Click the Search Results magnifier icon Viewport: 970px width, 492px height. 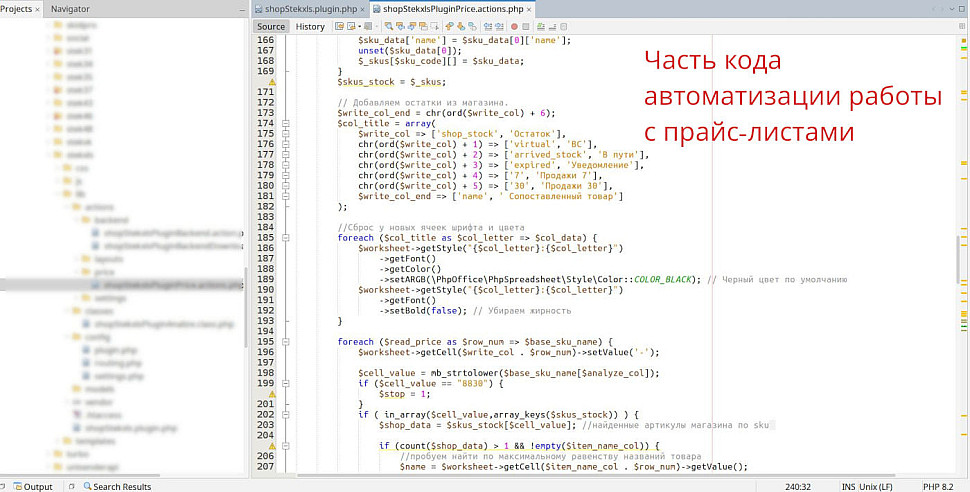click(x=87, y=486)
